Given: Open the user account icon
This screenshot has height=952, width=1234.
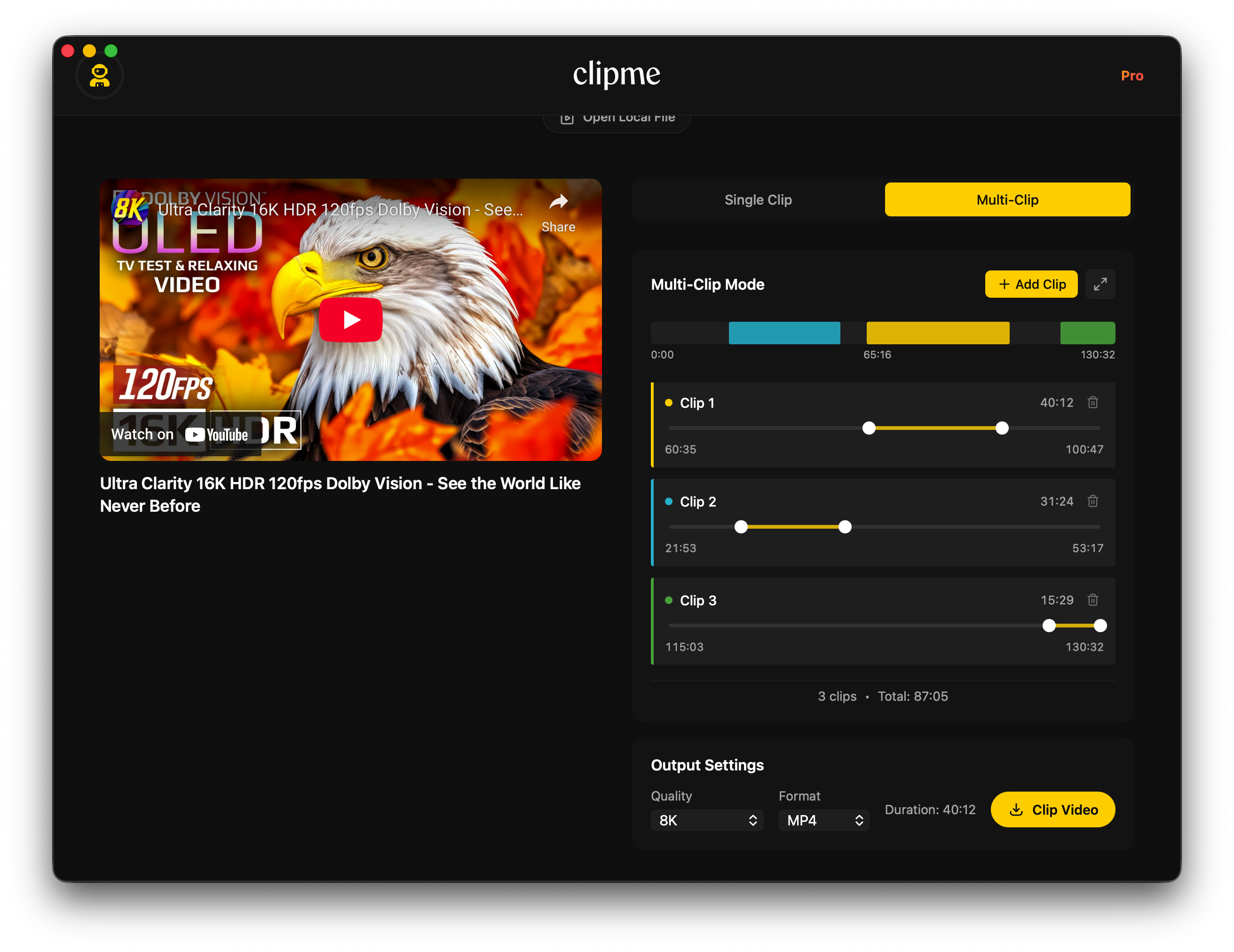Looking at the screenshot, I should tap(99, 75).
